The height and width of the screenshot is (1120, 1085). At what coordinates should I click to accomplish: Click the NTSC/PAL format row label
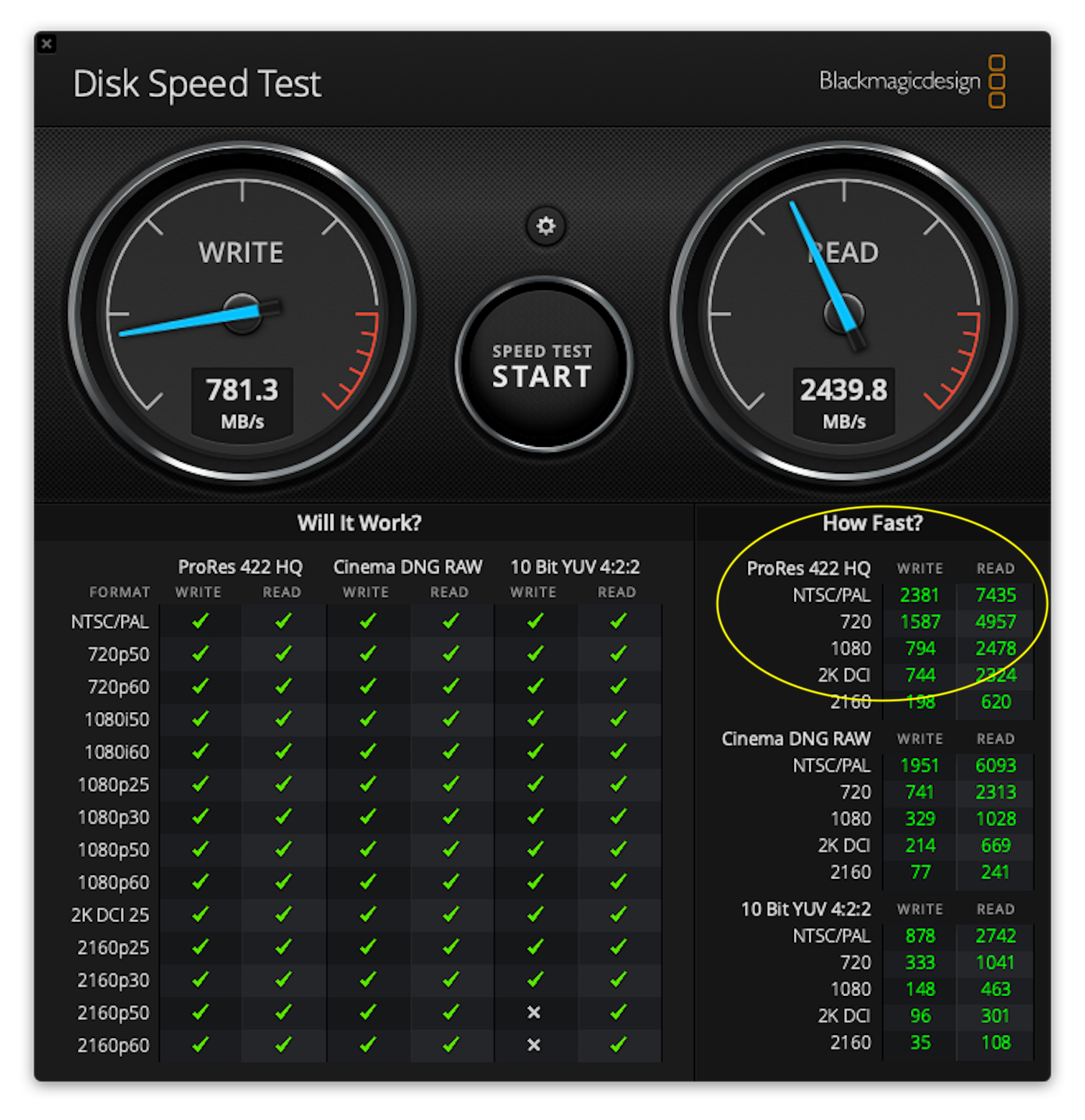[x=110, y=622]
